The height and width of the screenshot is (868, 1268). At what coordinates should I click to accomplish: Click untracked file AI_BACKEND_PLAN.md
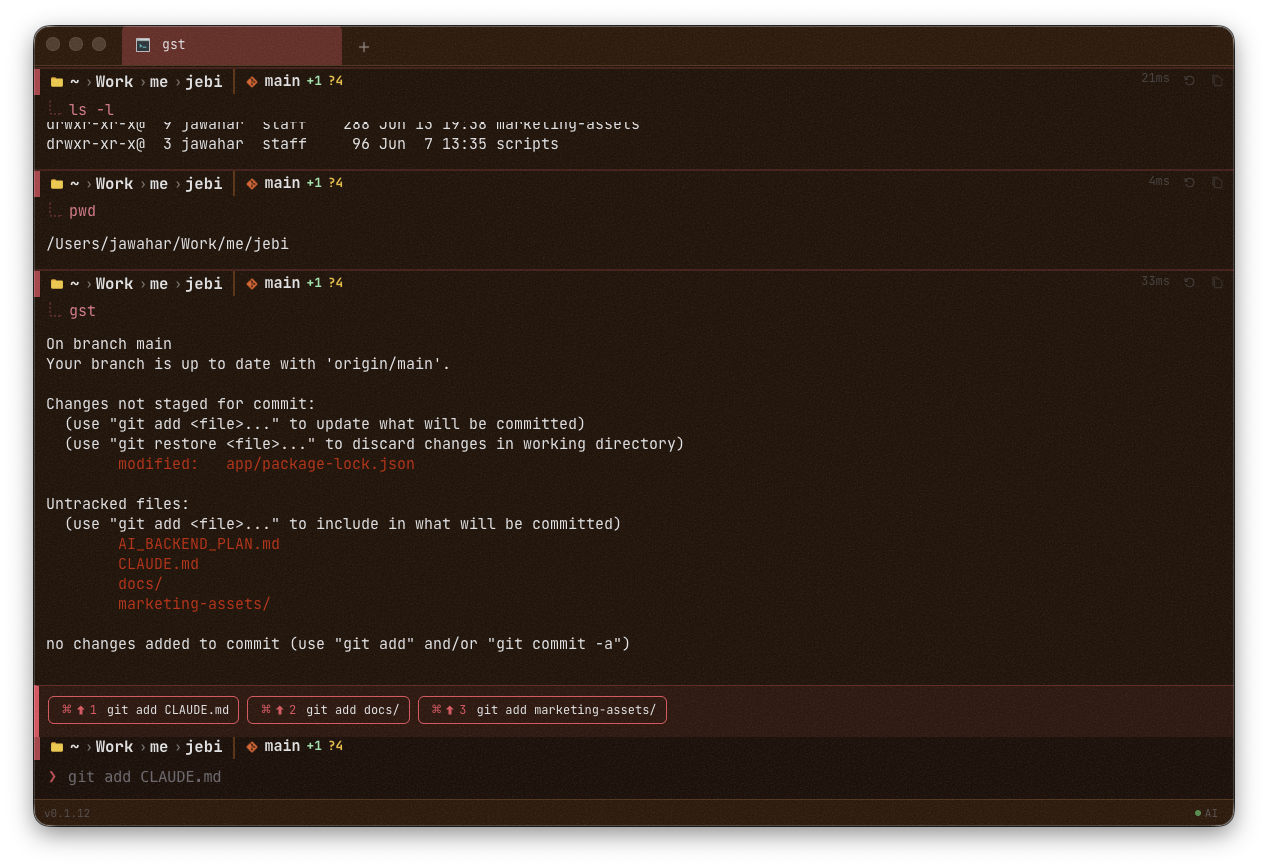click(199, 544)
